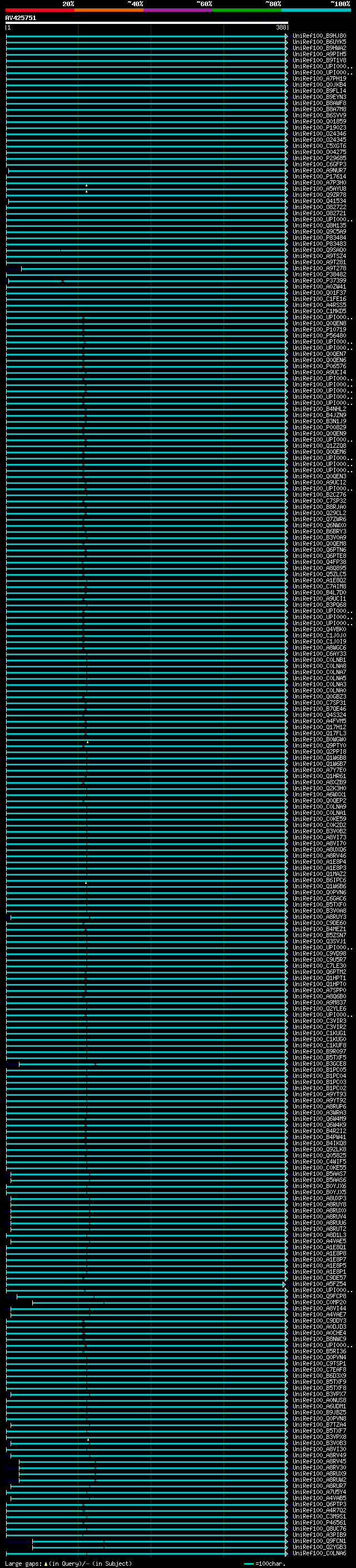Select the UniRef100_B9FLI4 label

[x=319, y=91]
